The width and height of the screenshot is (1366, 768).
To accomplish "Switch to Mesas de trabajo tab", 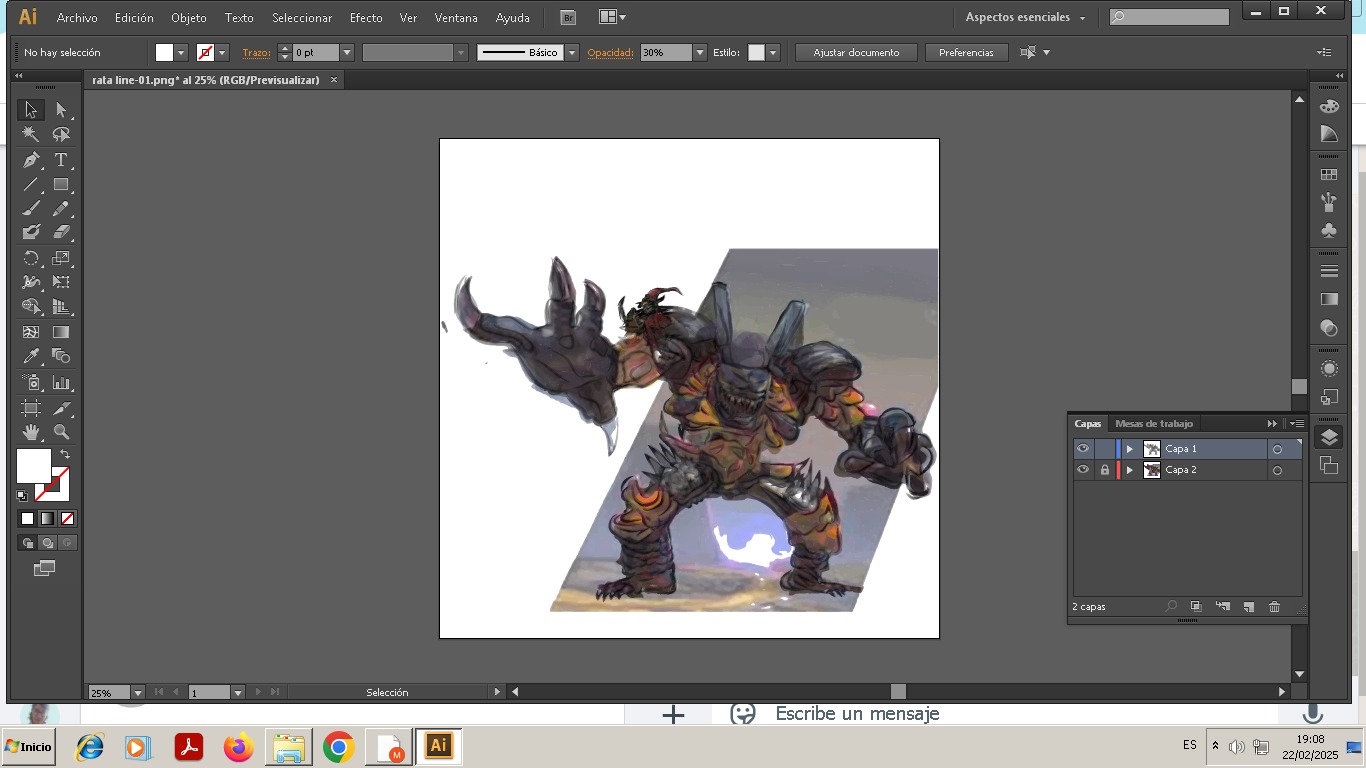I will 1154,424.
